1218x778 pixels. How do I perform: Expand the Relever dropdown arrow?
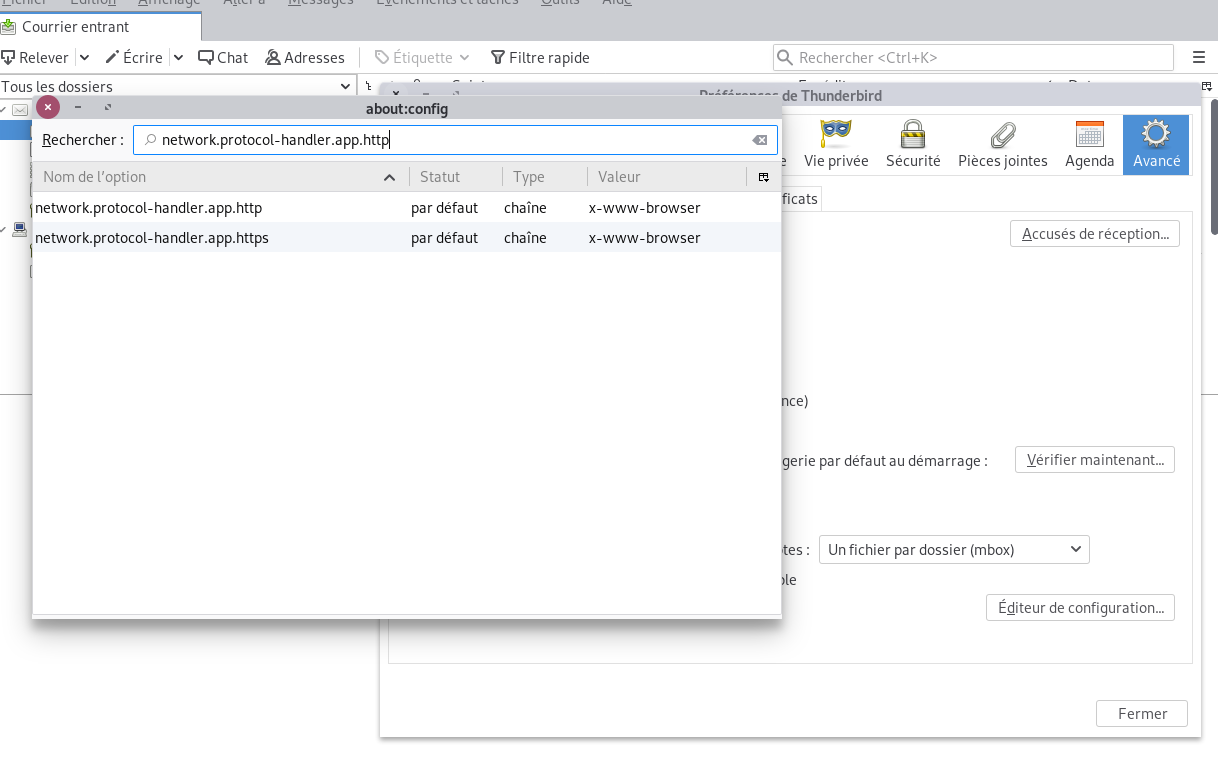coord(84,58)
